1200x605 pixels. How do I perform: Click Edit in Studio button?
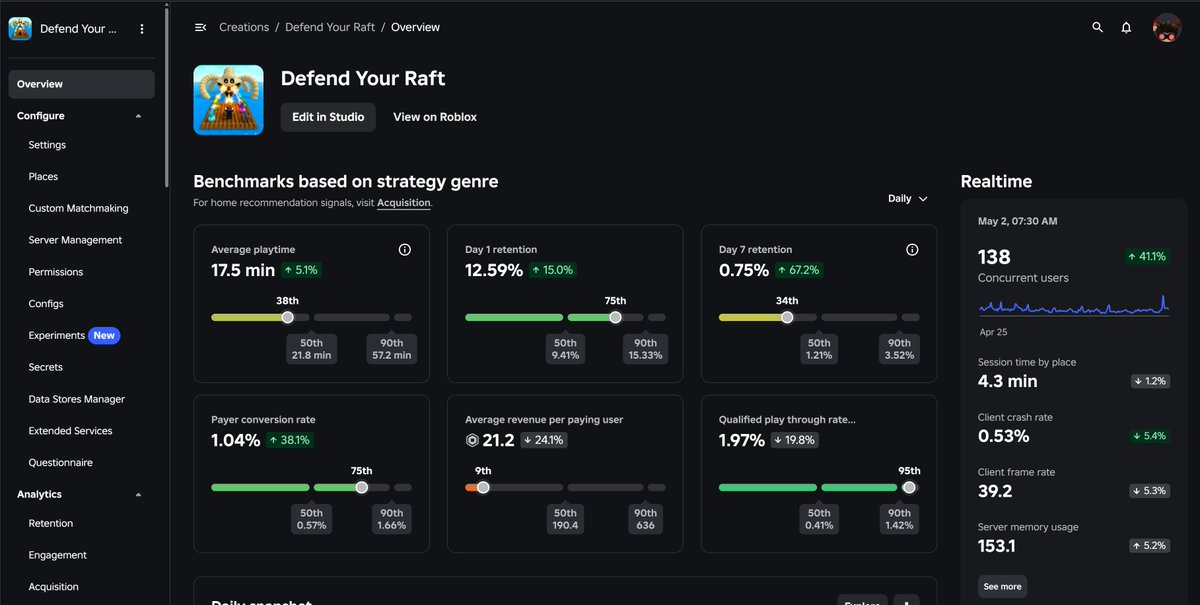coord(328,117)
